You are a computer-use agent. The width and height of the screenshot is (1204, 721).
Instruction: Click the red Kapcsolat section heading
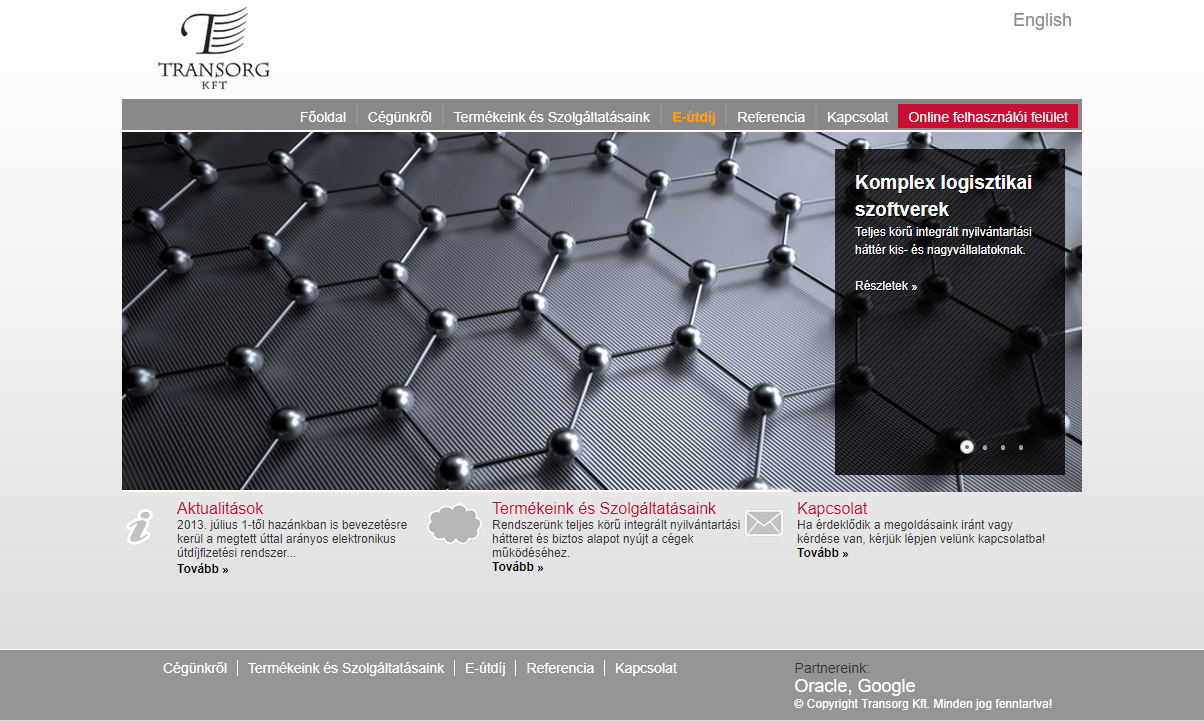tap(832, 509)
